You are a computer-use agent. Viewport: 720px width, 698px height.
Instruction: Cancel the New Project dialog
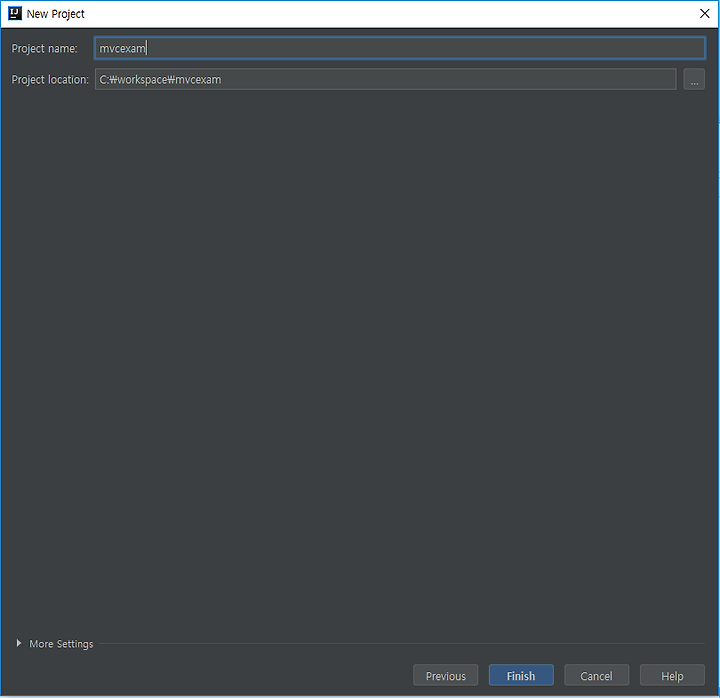pos(596,675)
